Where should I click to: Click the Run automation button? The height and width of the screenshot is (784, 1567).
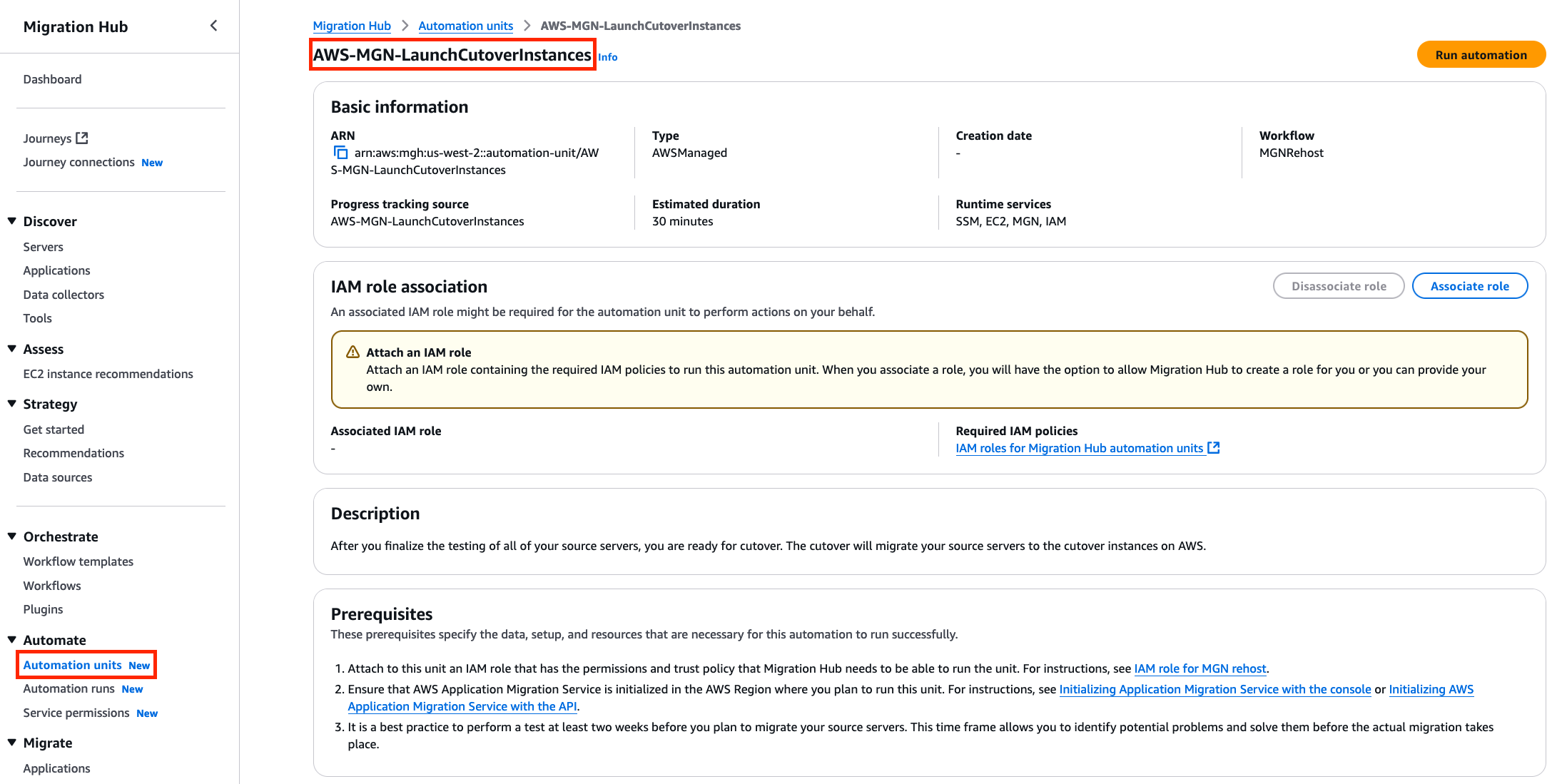1481,54
